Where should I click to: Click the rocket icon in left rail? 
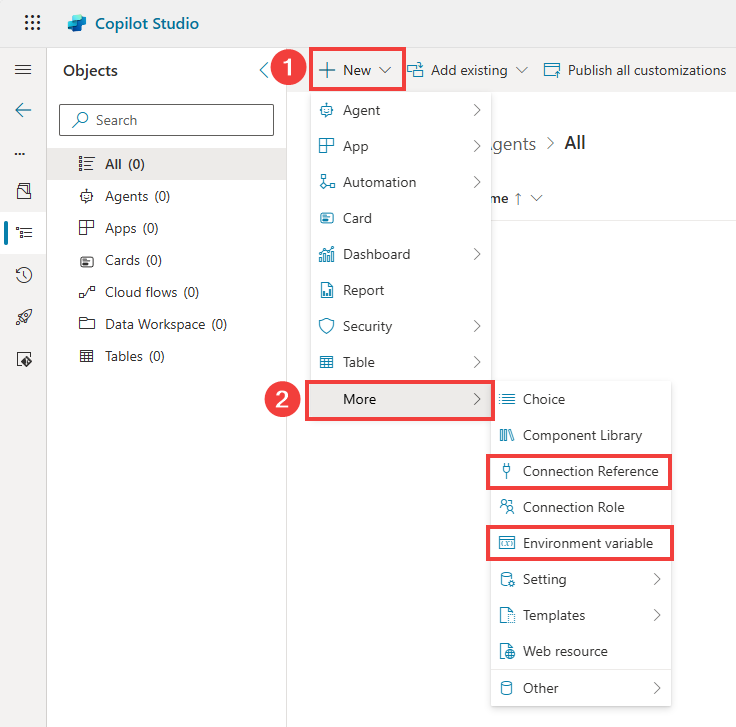23,317
